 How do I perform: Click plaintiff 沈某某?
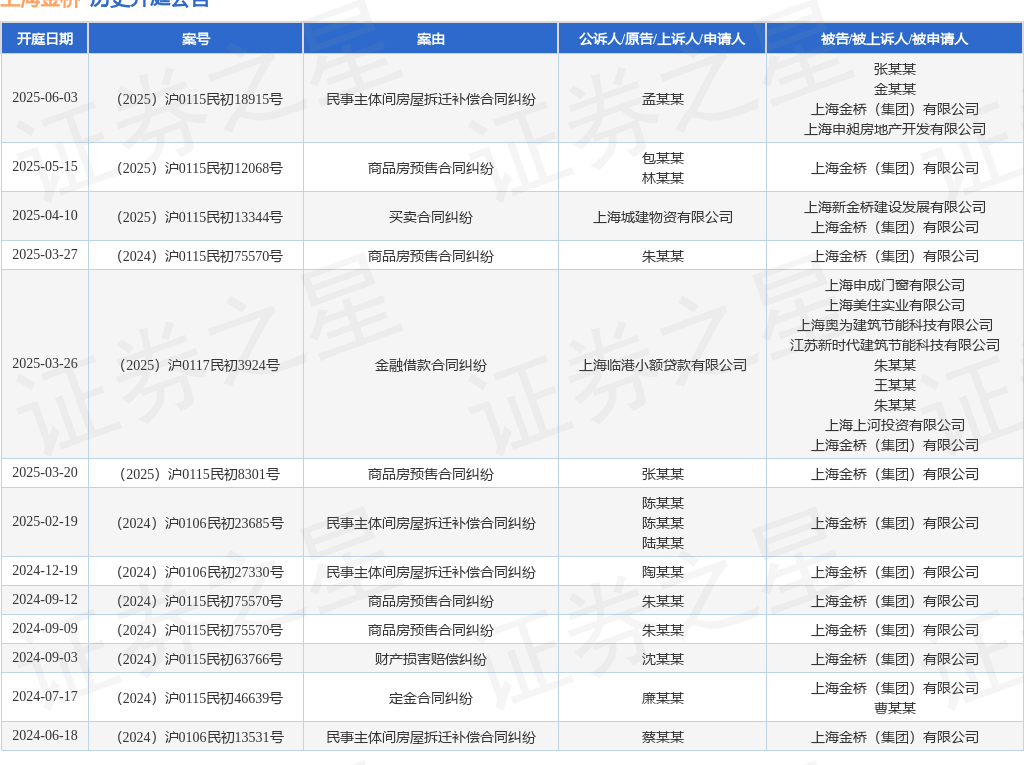tap(662, 659)
